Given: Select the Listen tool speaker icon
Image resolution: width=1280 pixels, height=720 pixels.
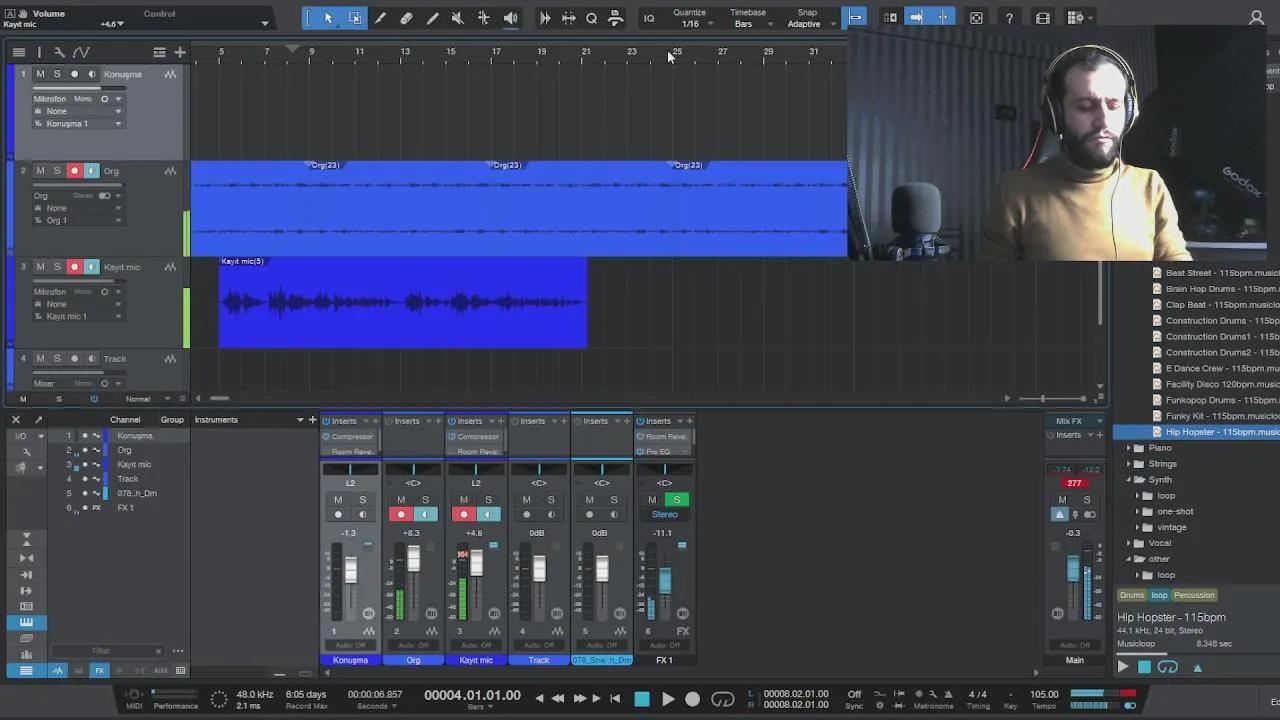Looking at the screenshot, I should [x=509, y=17].
